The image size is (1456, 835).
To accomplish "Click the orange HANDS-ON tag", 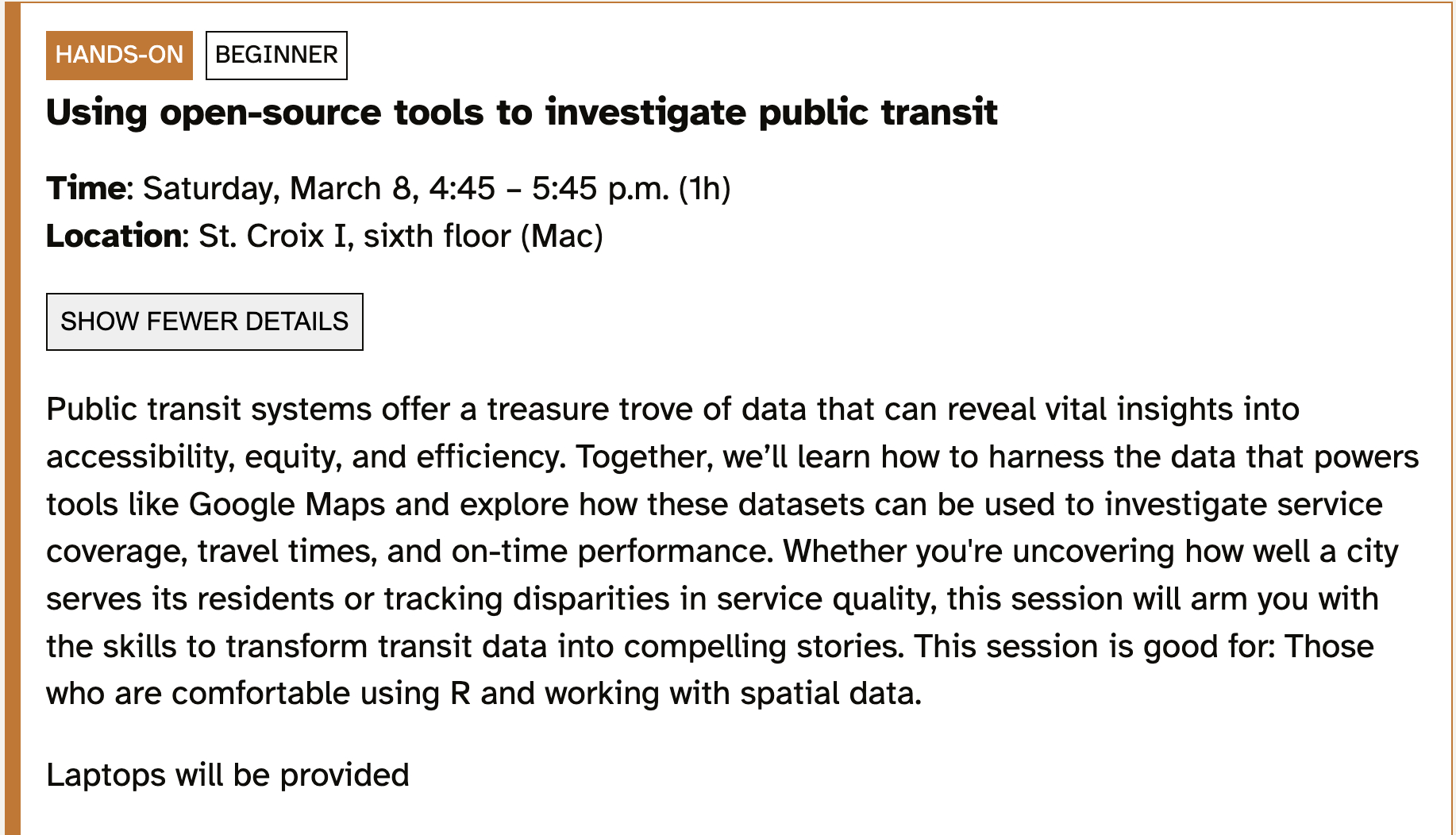I will (119, 55).
